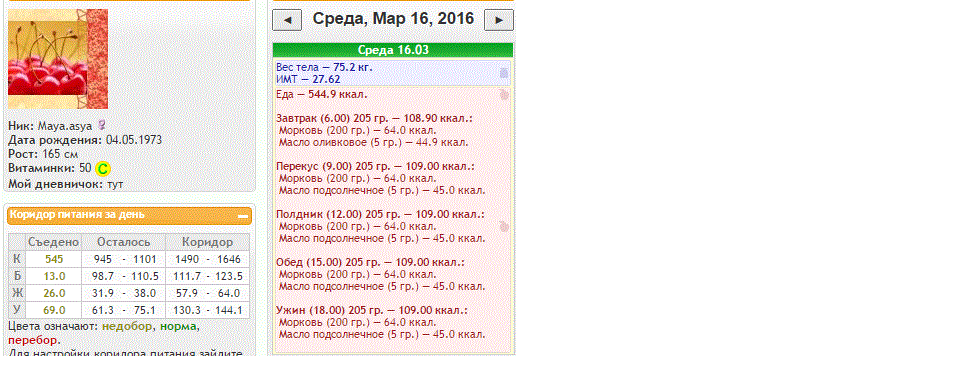Click the green норма legend word
Screen dimensions: 957x391
(x=178, y=326)
